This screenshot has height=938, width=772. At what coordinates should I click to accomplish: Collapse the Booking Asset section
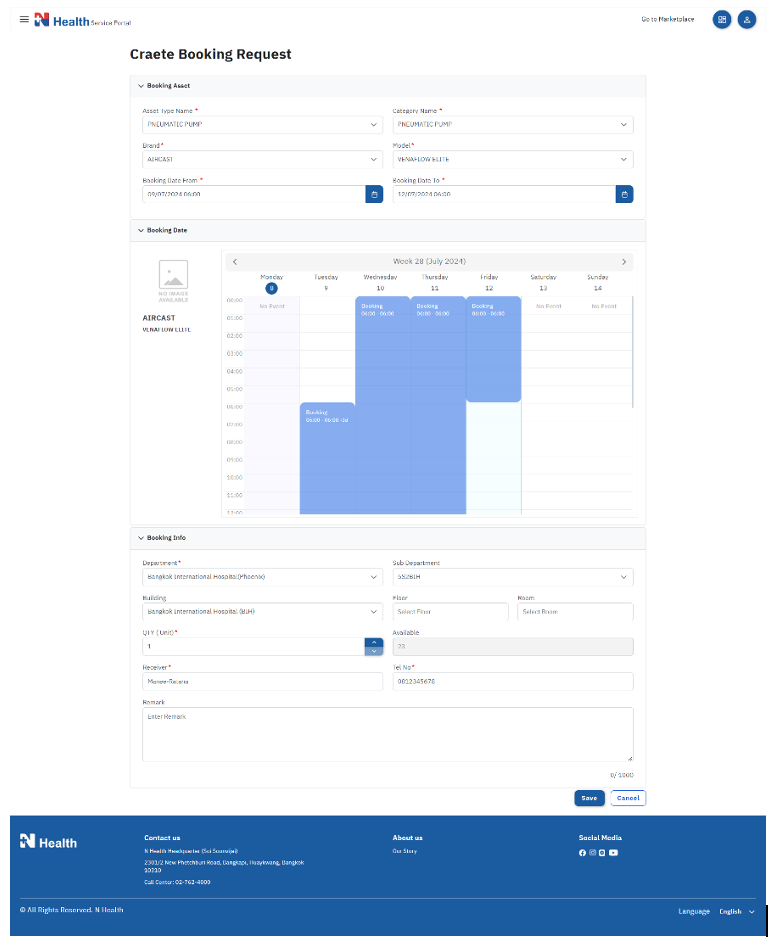pos(141,86)
